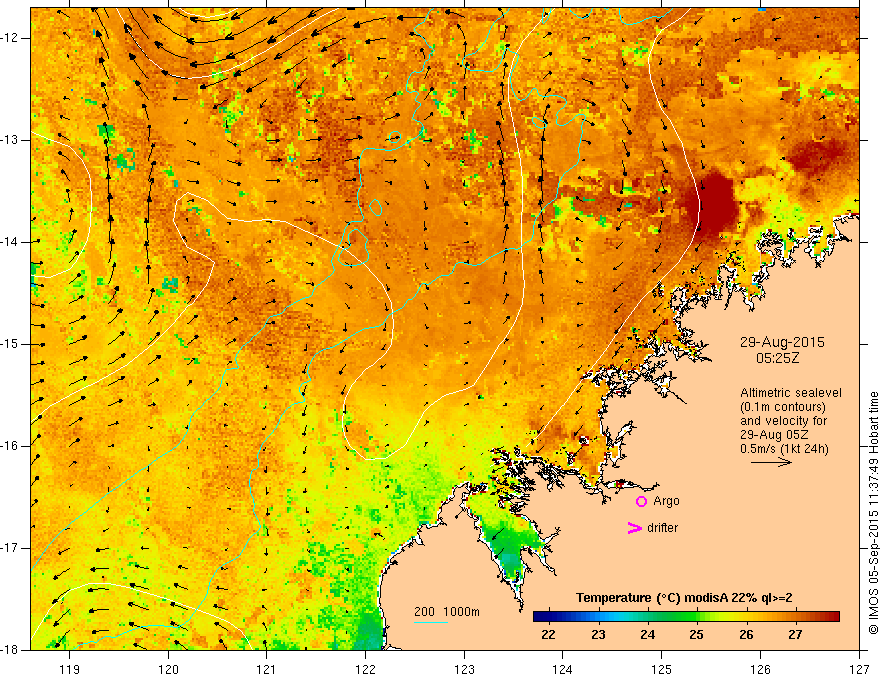The width and height of the screenshot is (880, 680).
Task: Click the dark blue end of color bar
Action: click(540, 616)
